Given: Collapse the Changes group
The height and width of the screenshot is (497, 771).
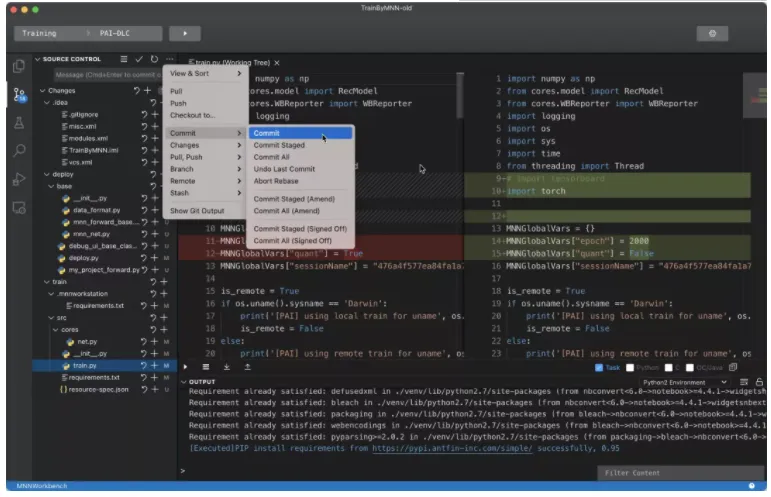Looking at the screenshot, I should [43, 90].
